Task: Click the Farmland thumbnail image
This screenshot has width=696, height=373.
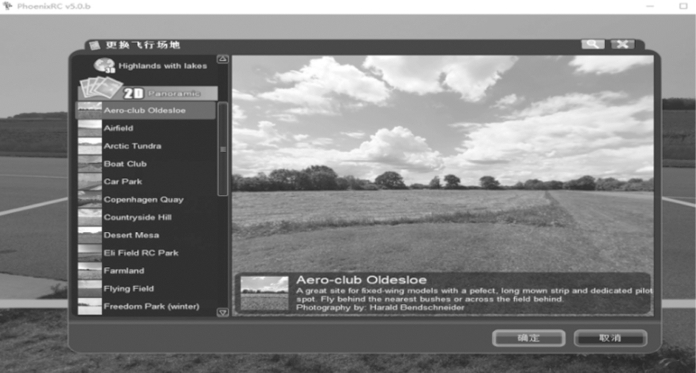Action: [90, 270]
